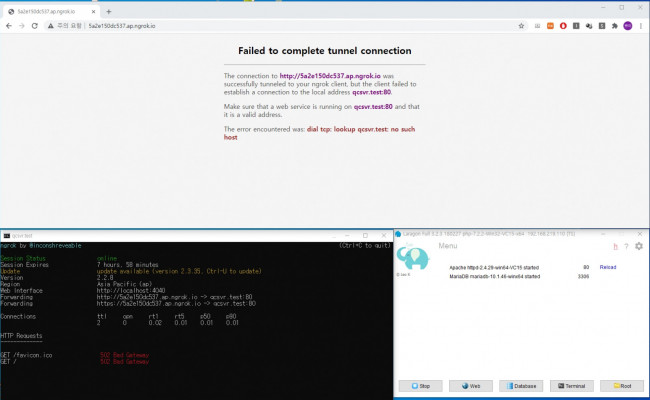Select the 5a2e150dc537.ap.ngrok.io browser tab
This screenshot has height=400, width=650.
click(50, 12)
